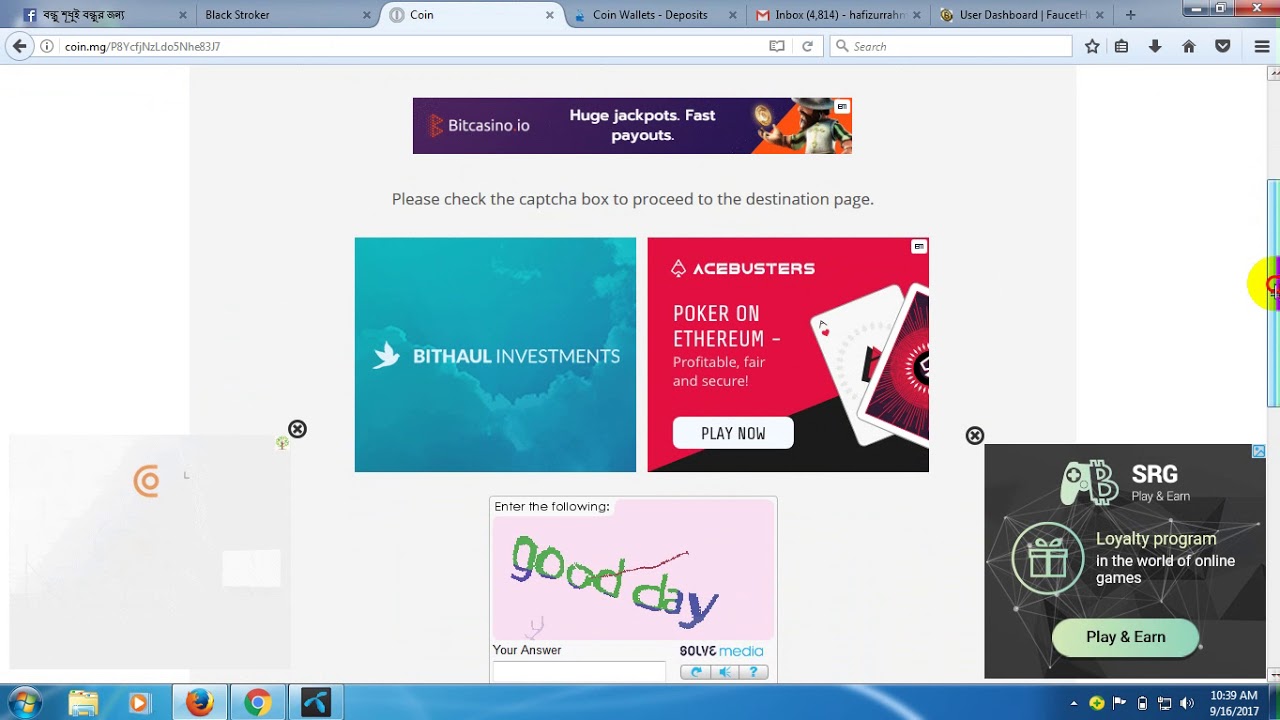Toggle reader view icon in address bar
The height and width of the screenshot is (720, 1280).
776,46
